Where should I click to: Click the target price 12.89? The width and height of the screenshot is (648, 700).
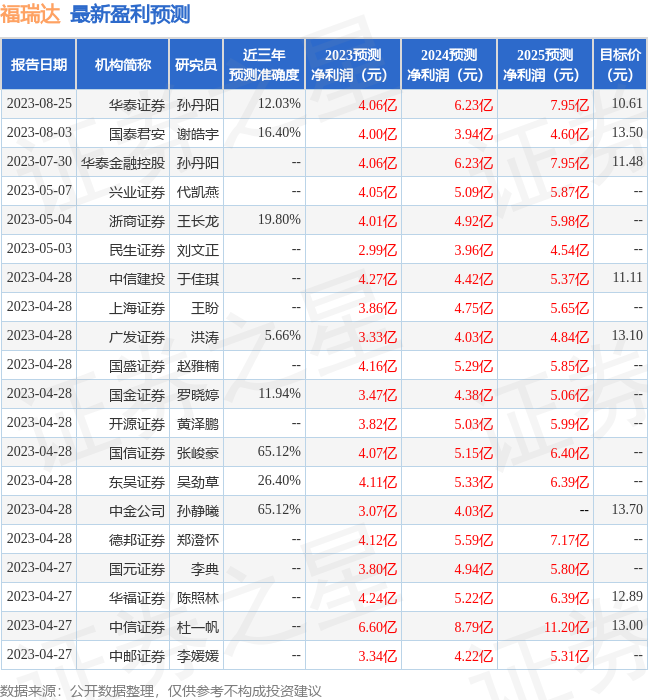point(627,597)
